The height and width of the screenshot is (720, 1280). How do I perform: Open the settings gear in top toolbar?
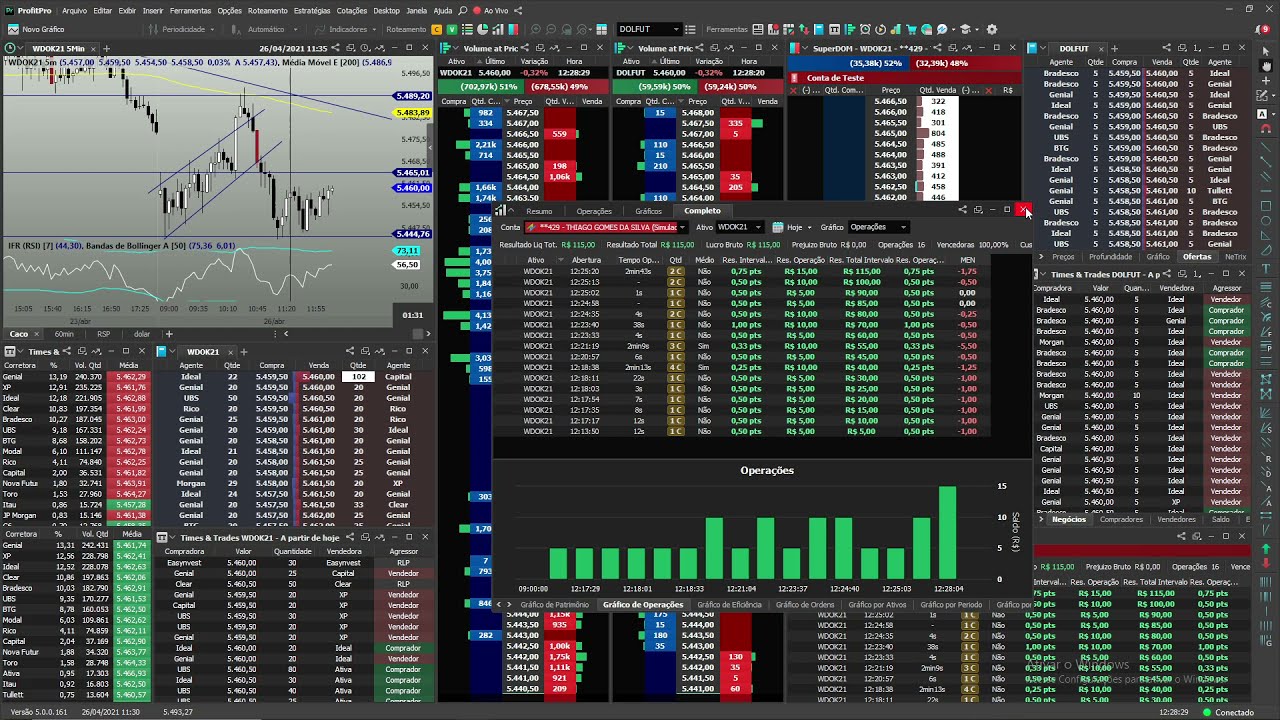click(x=992, y=29)
